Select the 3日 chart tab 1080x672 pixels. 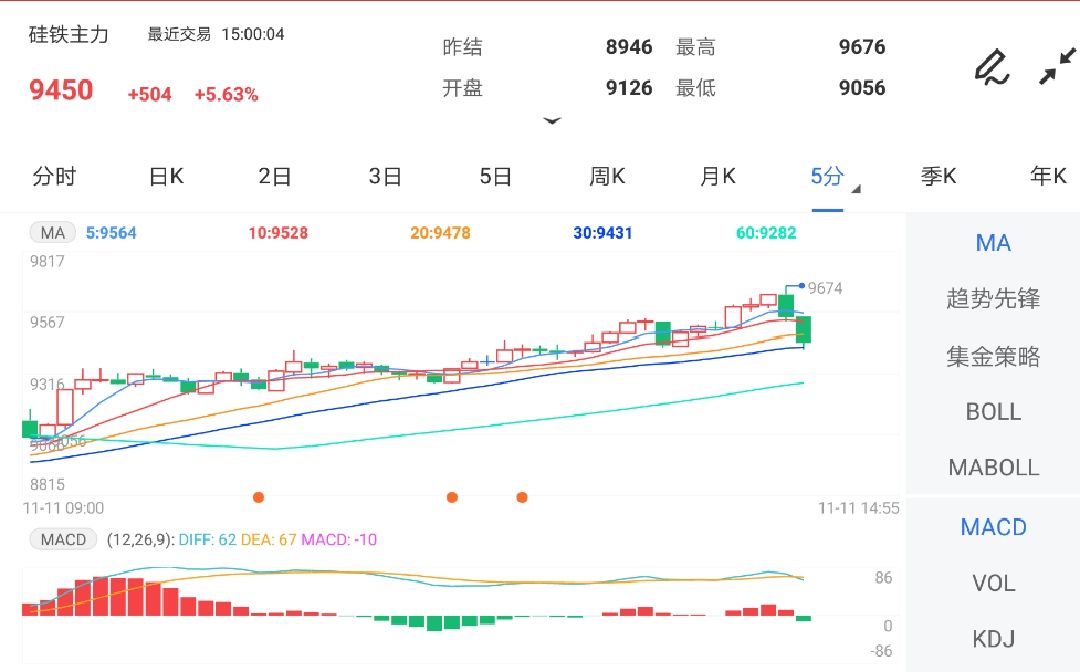click(x=385, y=176)
